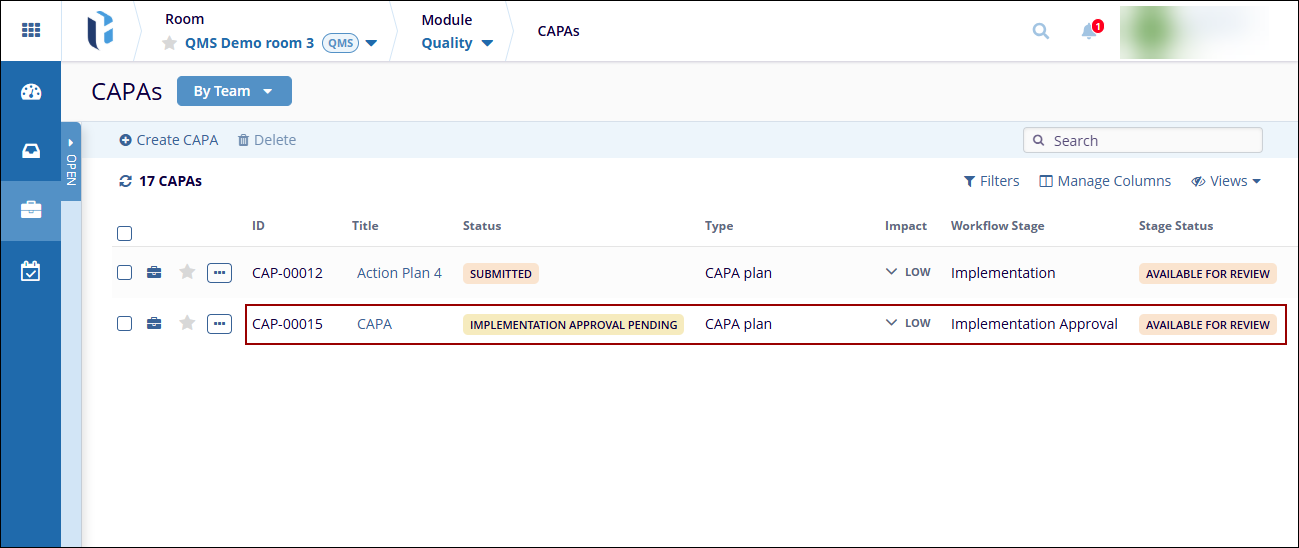
Task: Expand the OPEN side panel tab
Action: coord(71,162)
